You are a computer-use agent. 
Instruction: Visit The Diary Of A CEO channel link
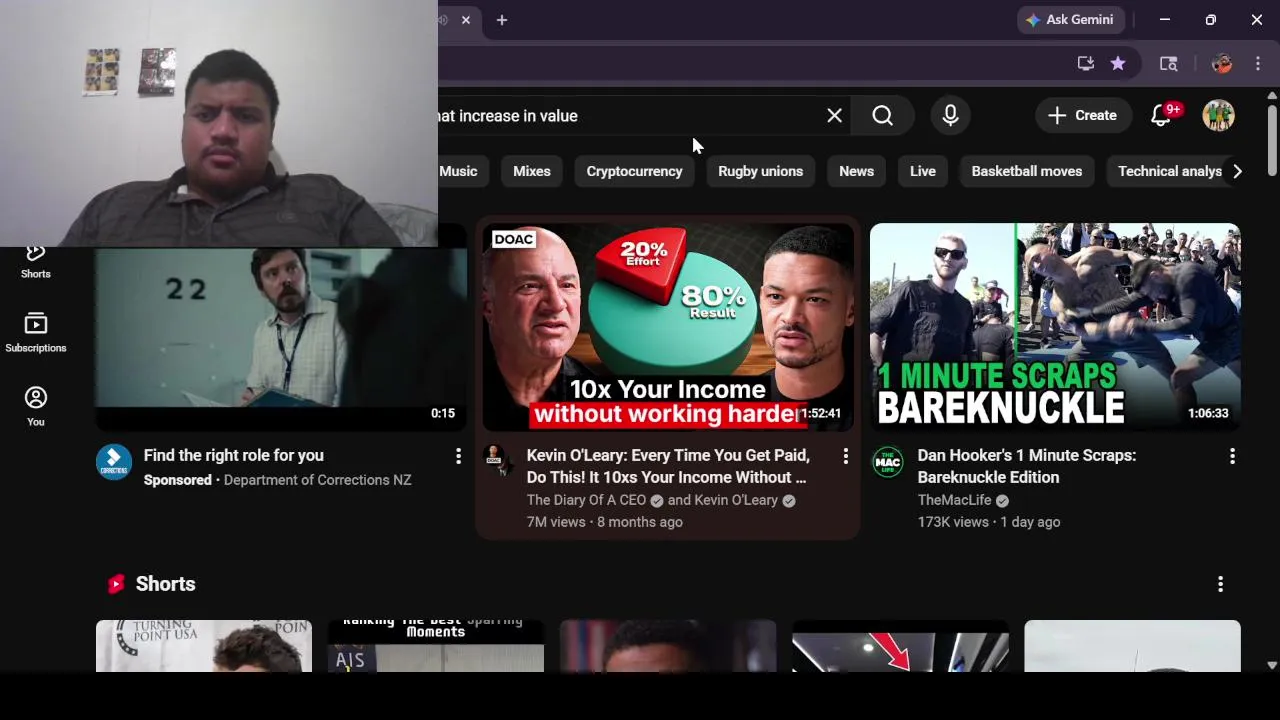tap(586, 500)
